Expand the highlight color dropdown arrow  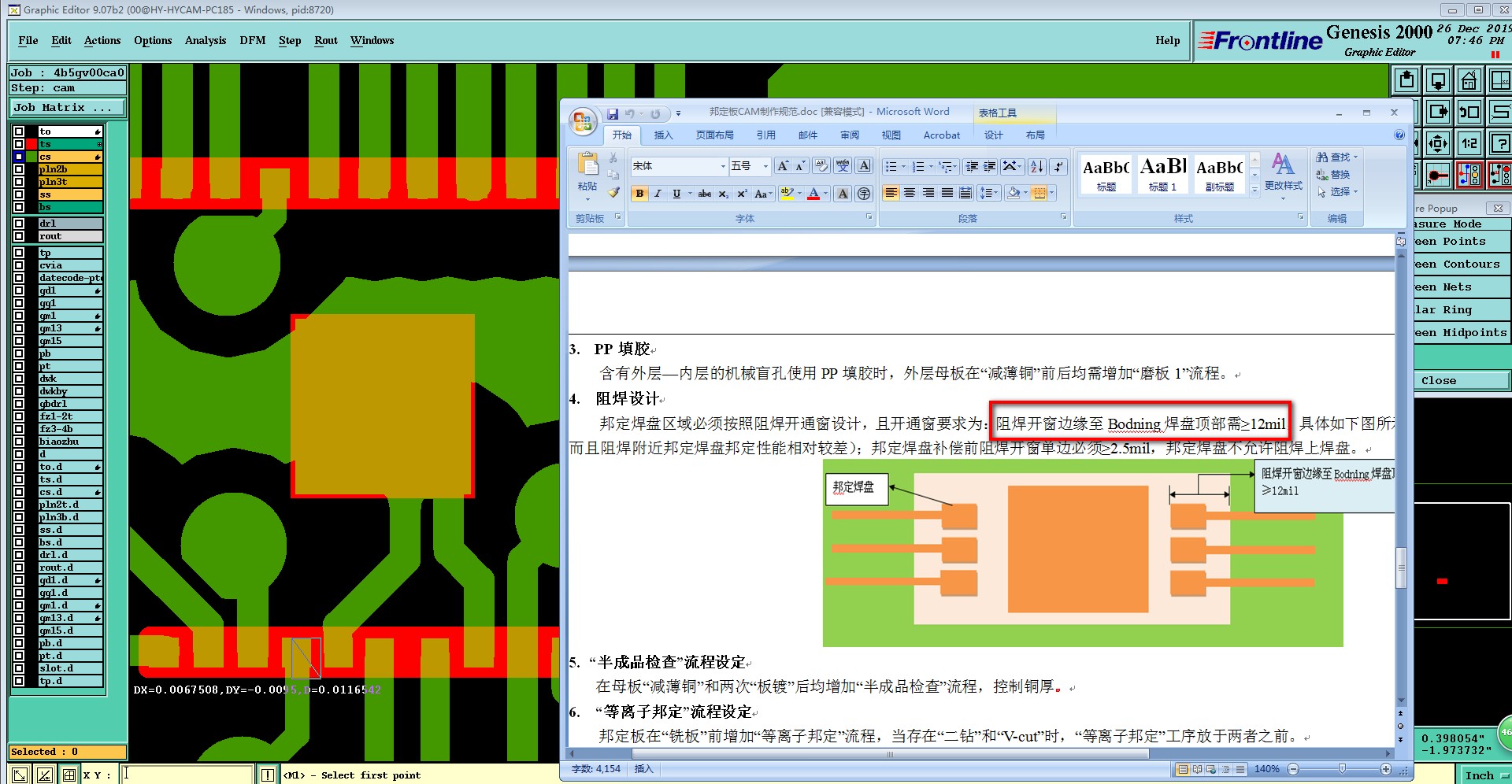[x=799, y=193]
